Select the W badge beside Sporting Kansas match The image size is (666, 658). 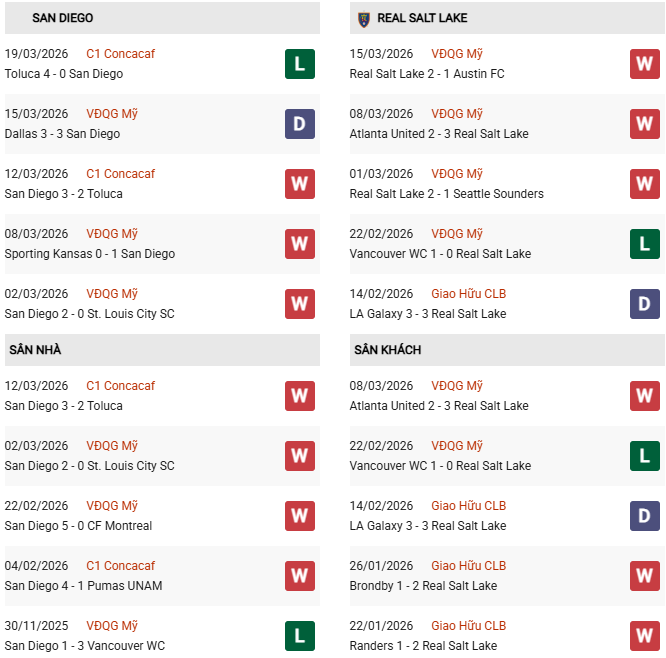300,244
